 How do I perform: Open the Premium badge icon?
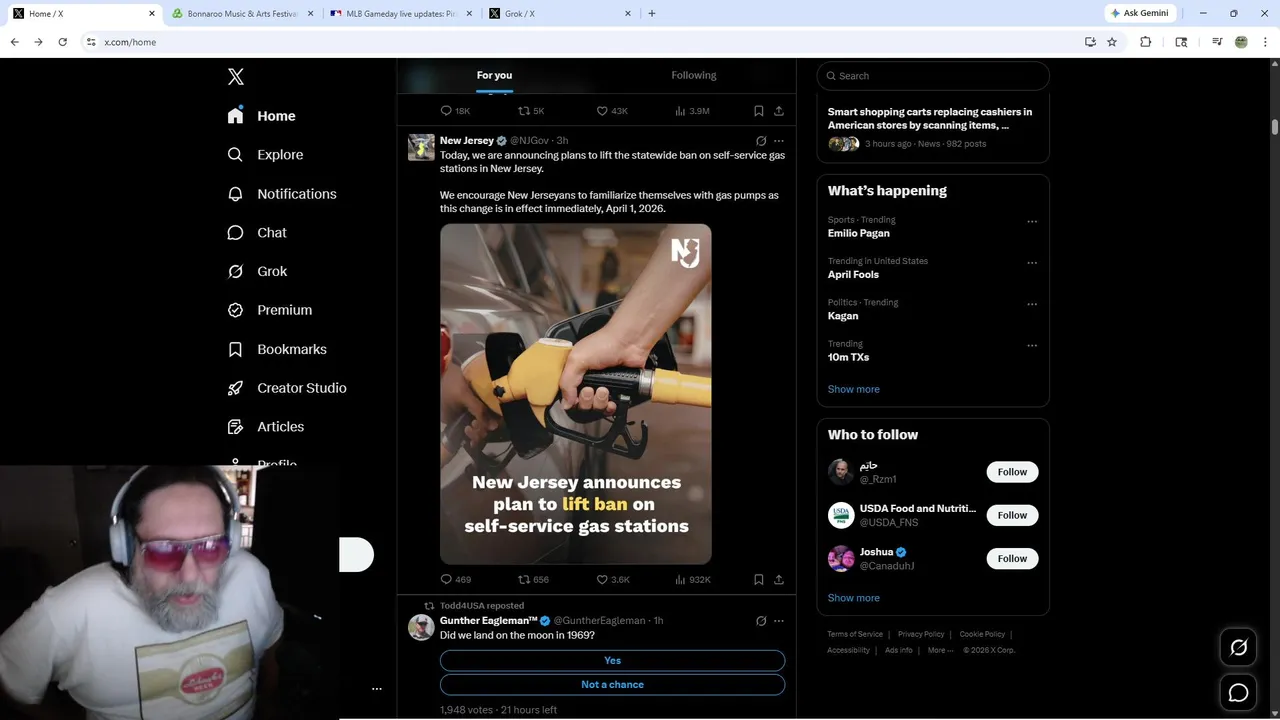(x=235, y=310)
